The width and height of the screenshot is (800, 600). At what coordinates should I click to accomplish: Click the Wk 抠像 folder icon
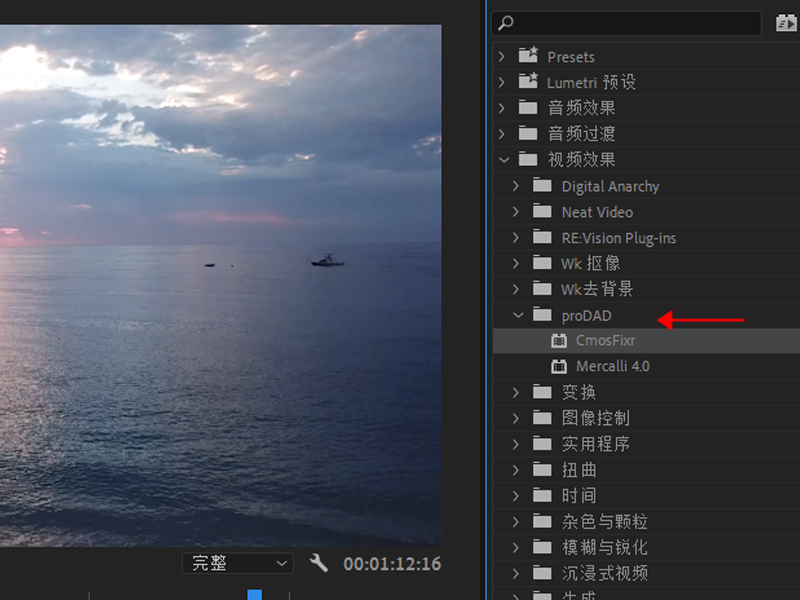[542, 263]
